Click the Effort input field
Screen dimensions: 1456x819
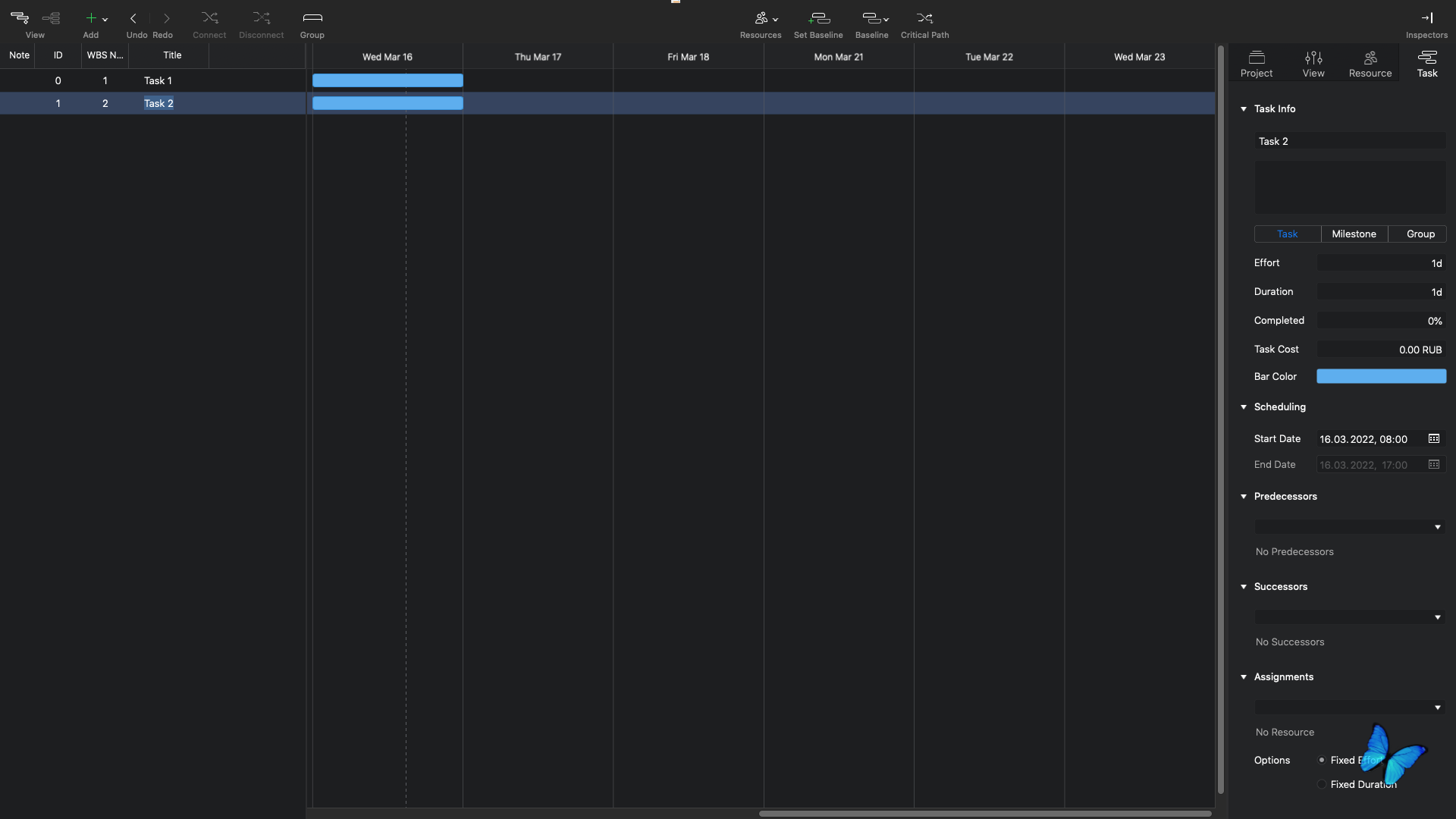(x=1381, y=263)
